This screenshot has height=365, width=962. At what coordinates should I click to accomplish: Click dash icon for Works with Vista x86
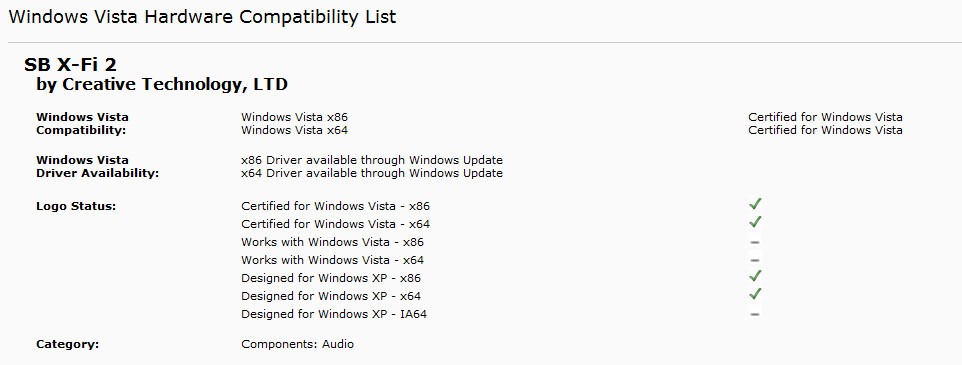point(755,242)
